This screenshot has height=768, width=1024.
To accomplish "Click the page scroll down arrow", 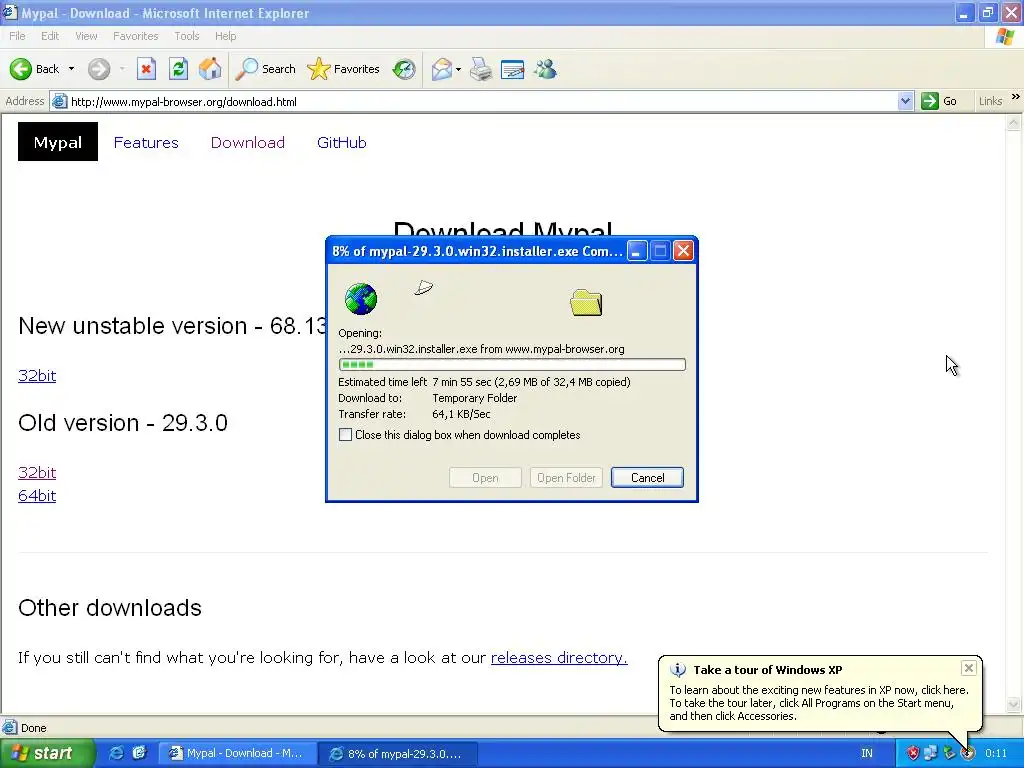I will [x=1014, y=704].
